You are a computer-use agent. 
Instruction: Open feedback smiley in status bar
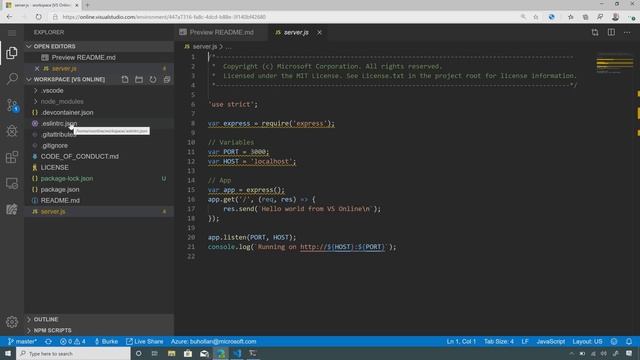click(614, 342)
